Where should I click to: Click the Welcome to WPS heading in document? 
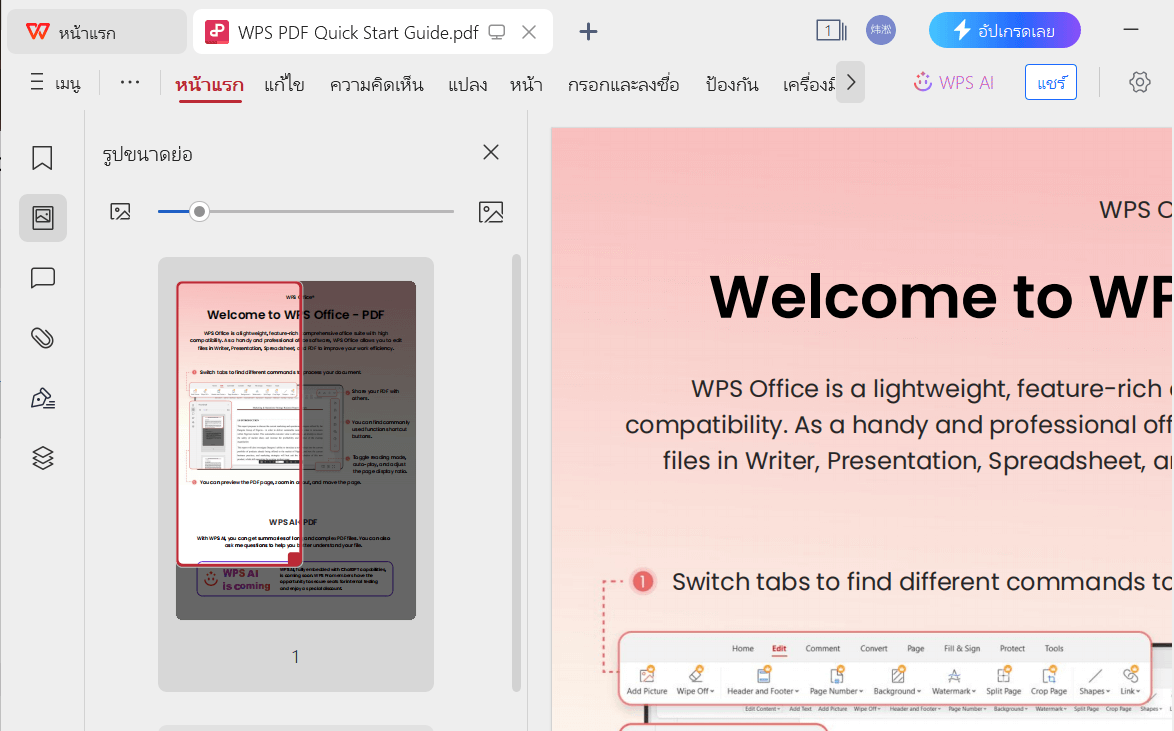[940, 297]
